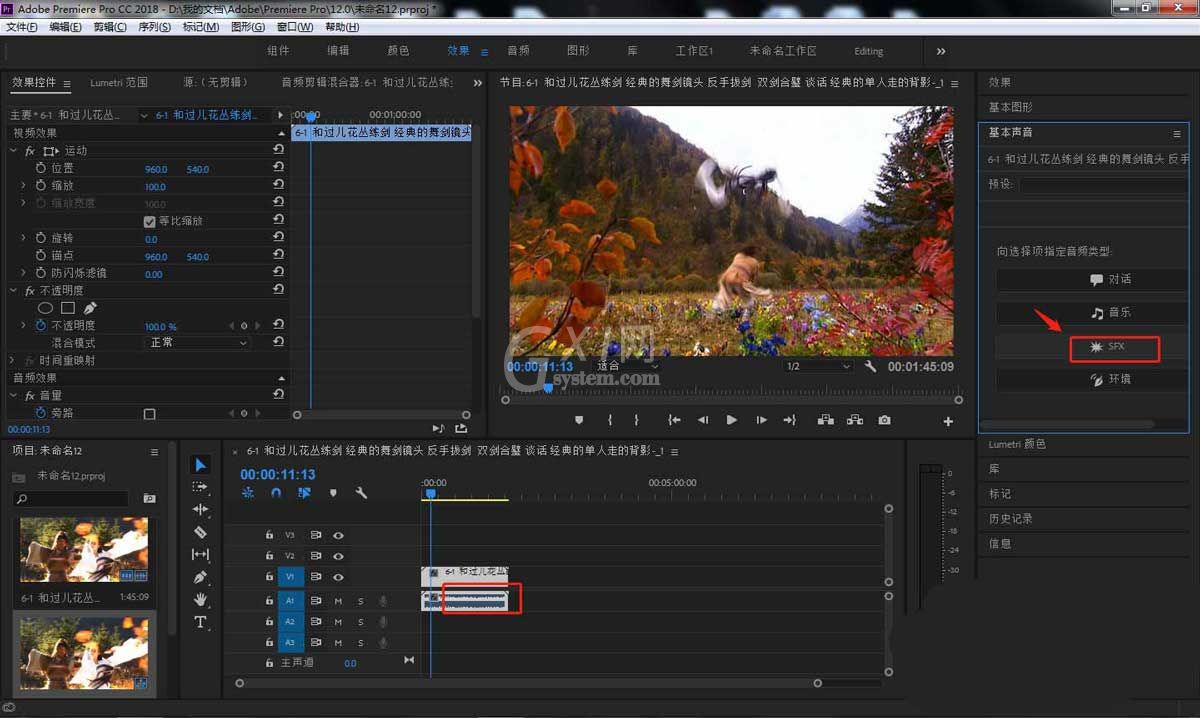This screenshot has width=1200, height=718.
Task: Mute audio track A1
Action: click(338, 601)
